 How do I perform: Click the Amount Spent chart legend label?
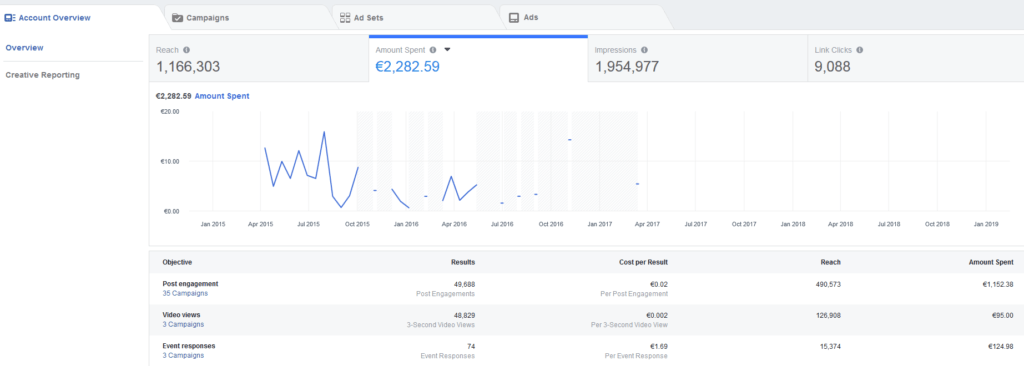click(x=222, y=96)
